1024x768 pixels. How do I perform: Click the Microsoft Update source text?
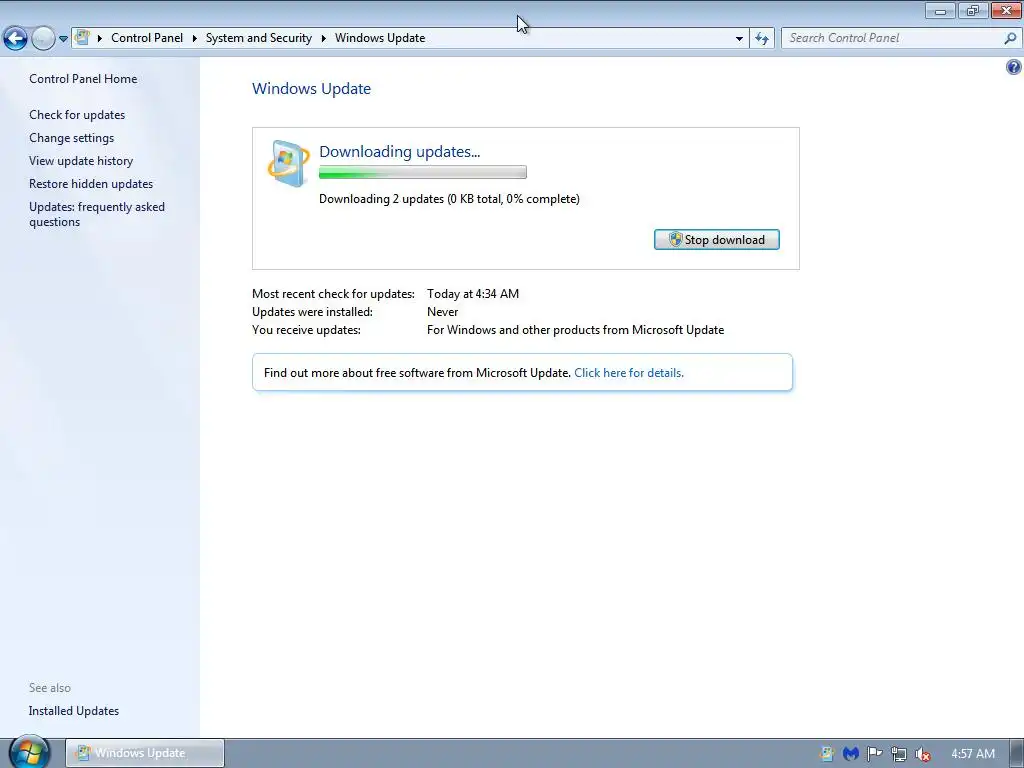pos(575,330)
